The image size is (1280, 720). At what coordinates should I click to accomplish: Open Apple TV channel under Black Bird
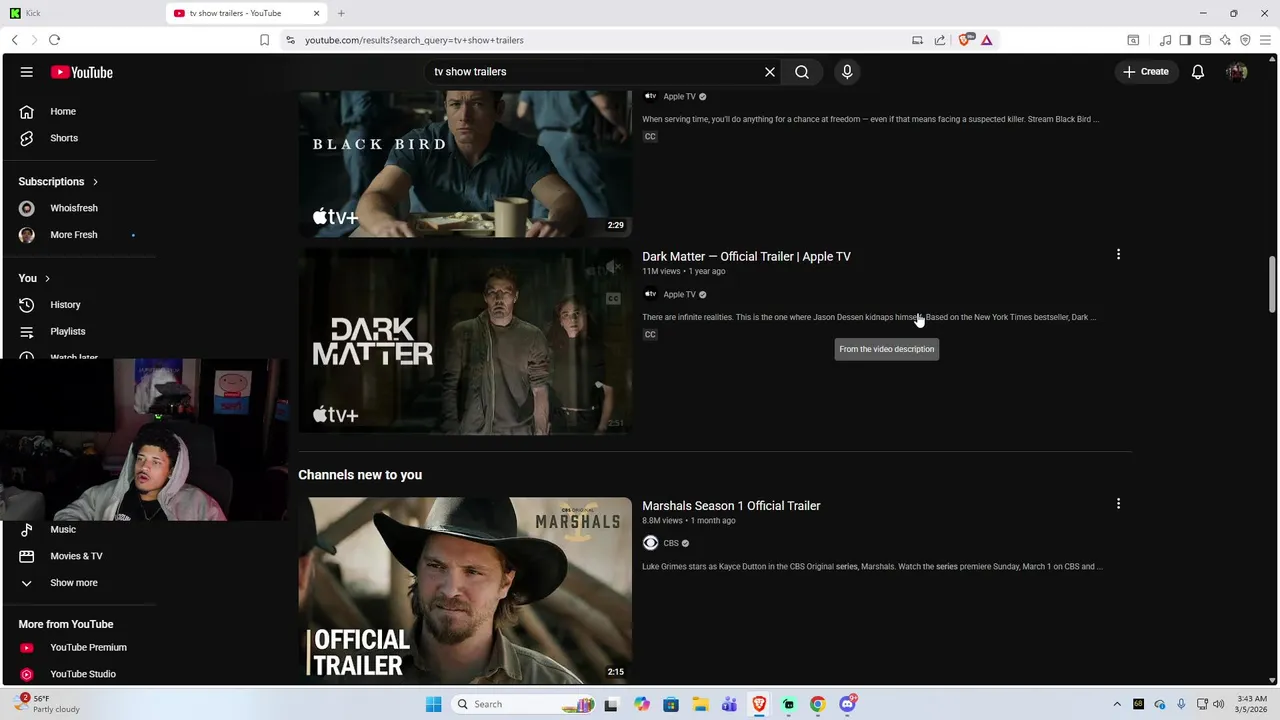[679, 96]
